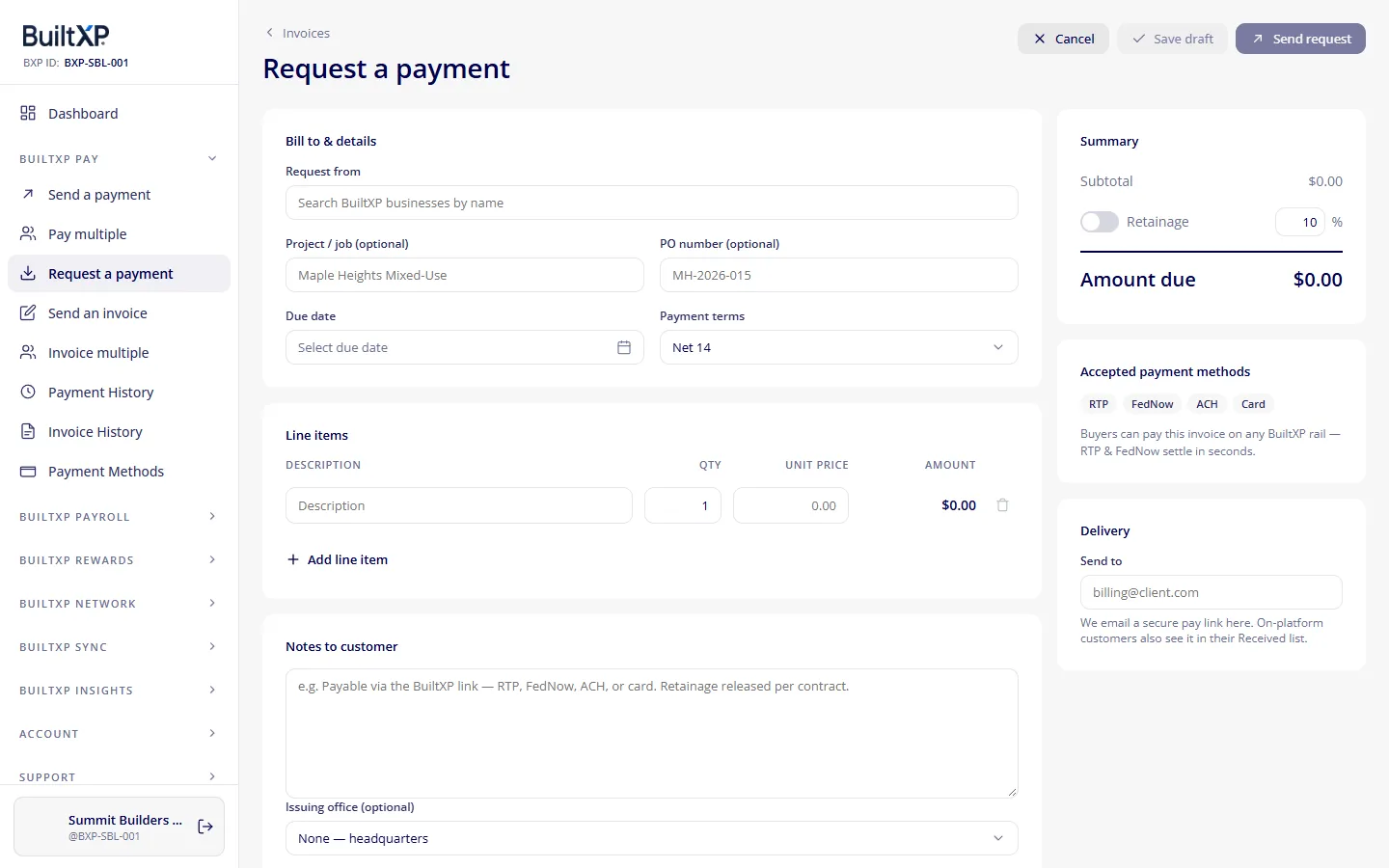Click the Request a payment download icon

28,273
